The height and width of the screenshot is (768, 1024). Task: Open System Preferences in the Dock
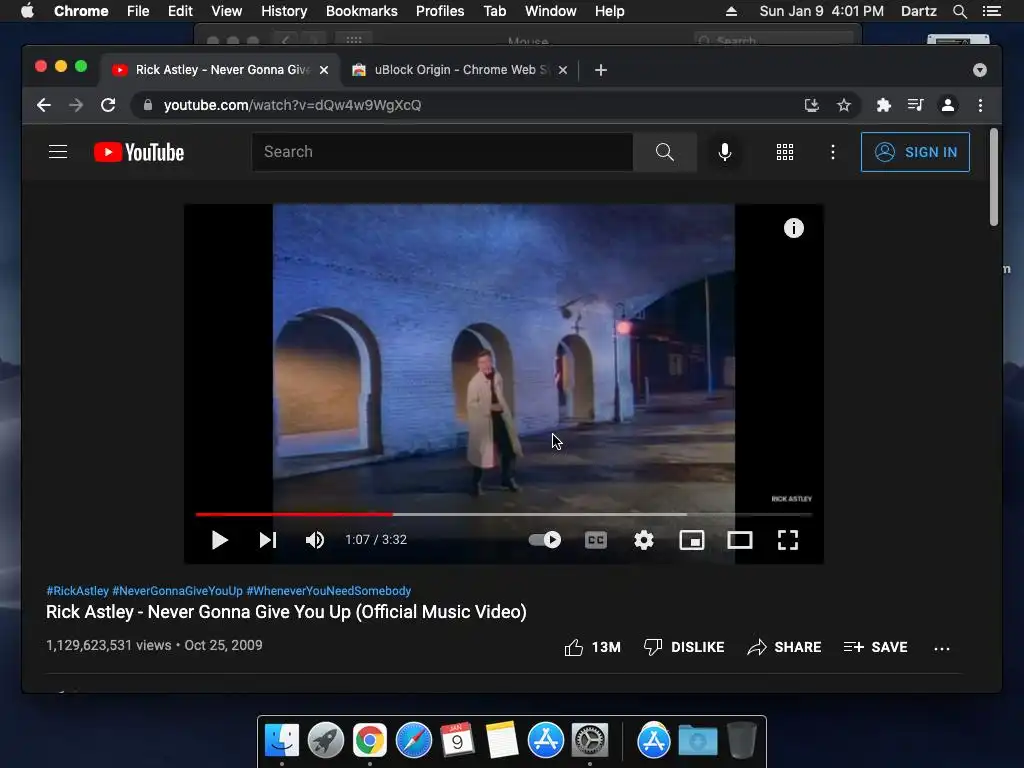pyautogui.click(x=590, y=741)
